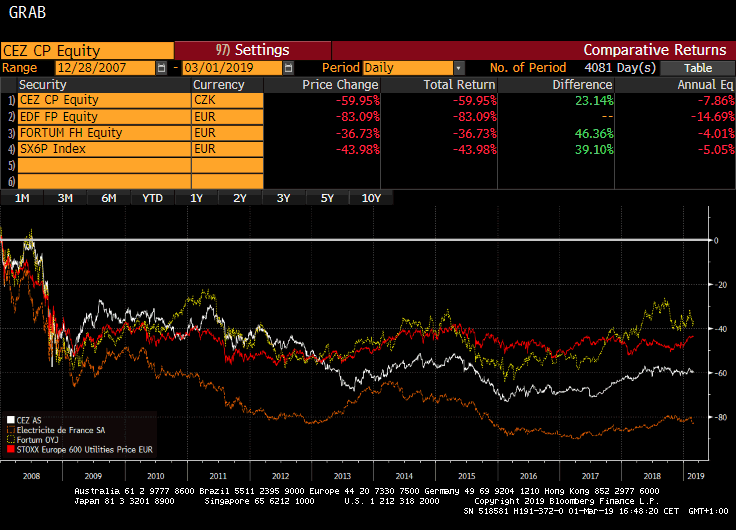Screen dimensions: 736x530
Task: Select the 10Y range tab
Action: point(371,198)
